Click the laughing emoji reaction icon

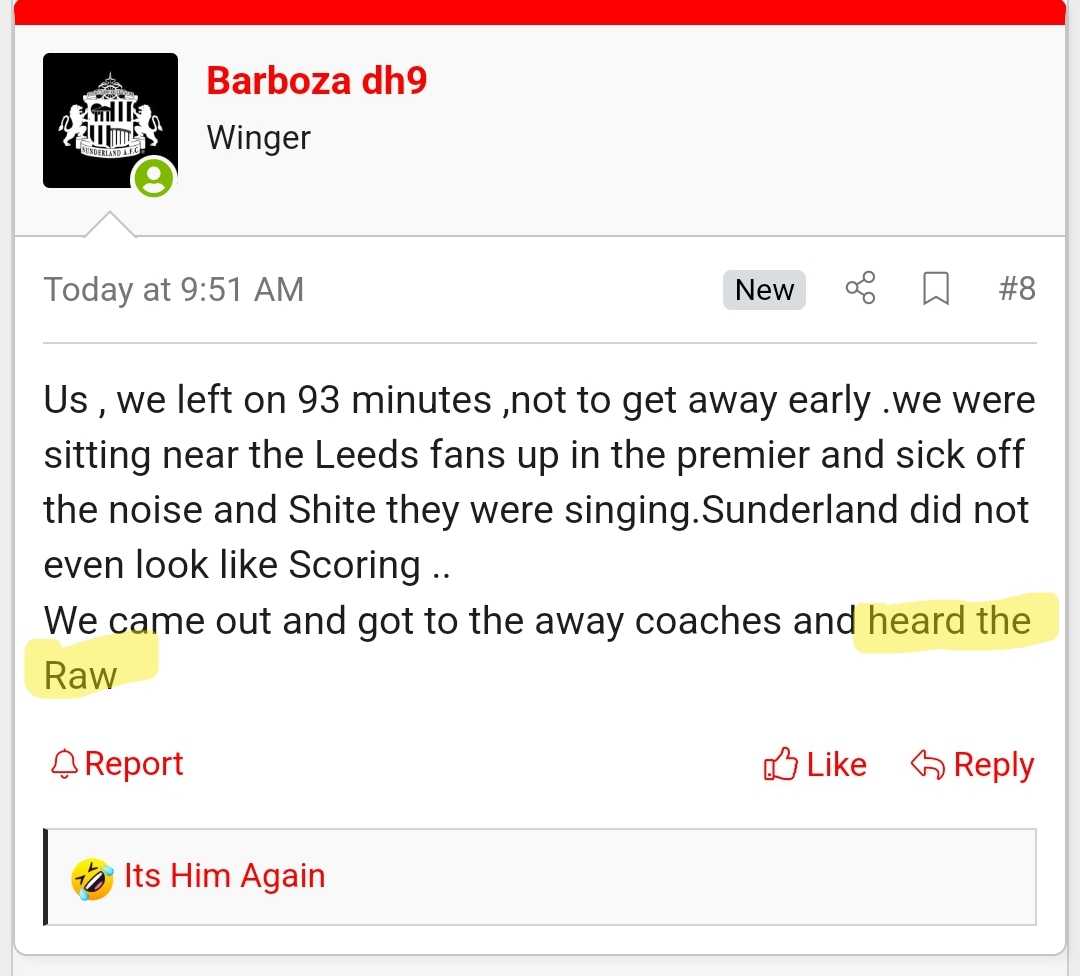(92, 879)
